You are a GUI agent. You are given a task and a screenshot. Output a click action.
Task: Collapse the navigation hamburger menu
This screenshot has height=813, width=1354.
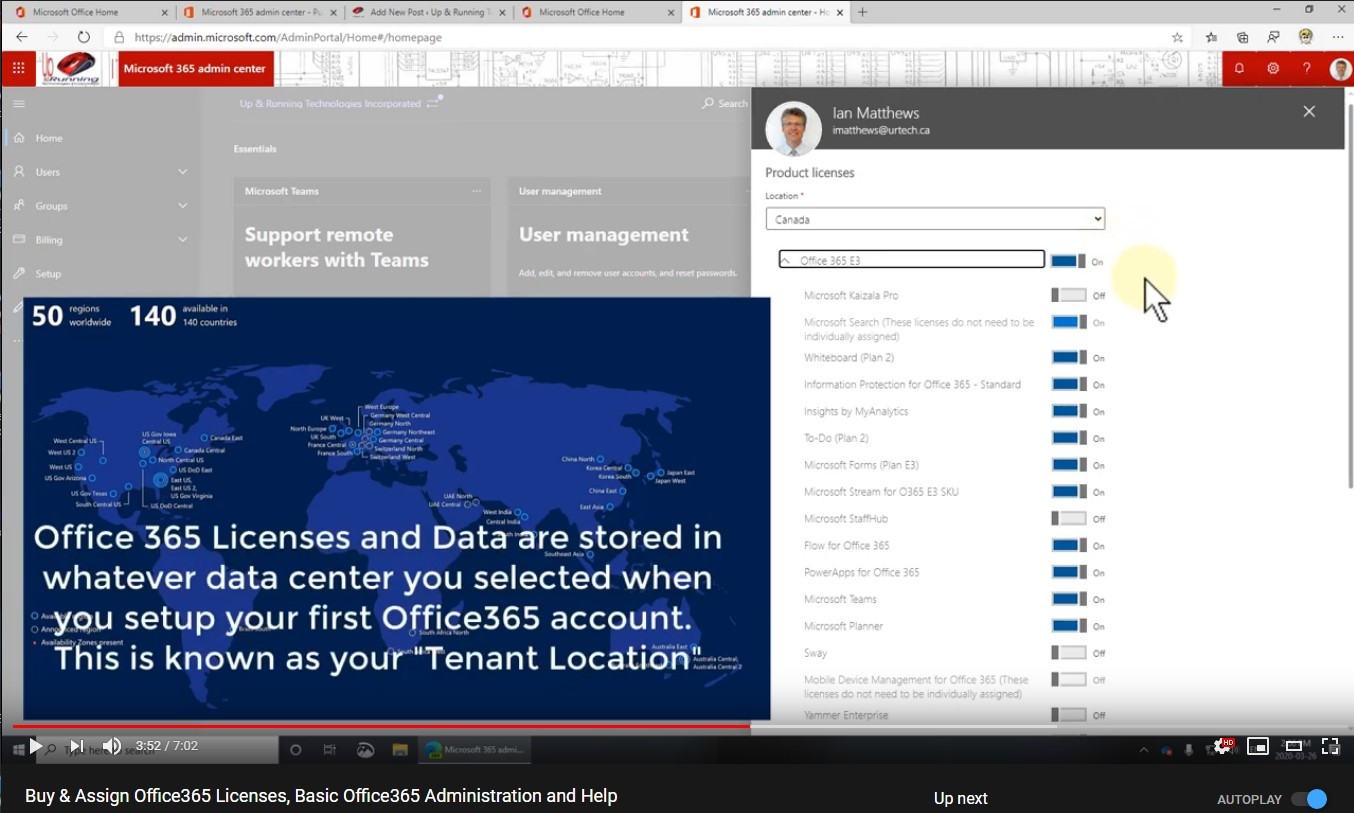(19, 103)
